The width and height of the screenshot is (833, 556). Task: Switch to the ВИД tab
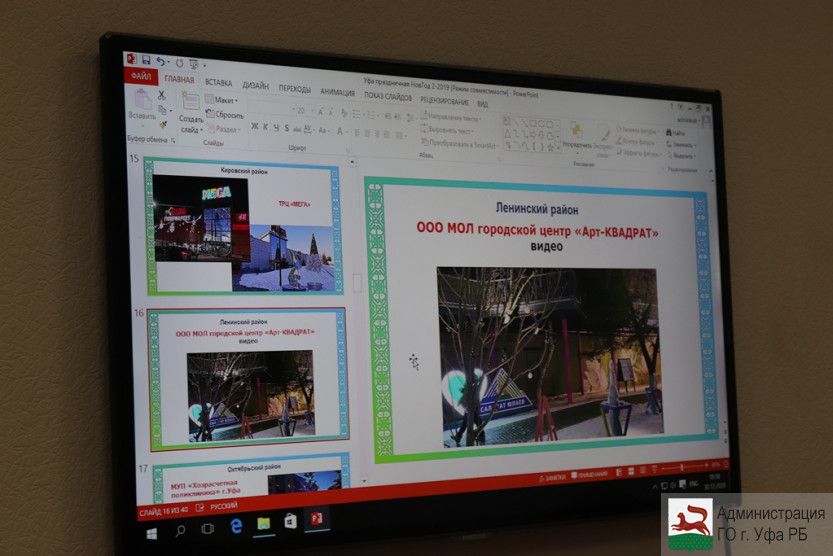[482, 104]
